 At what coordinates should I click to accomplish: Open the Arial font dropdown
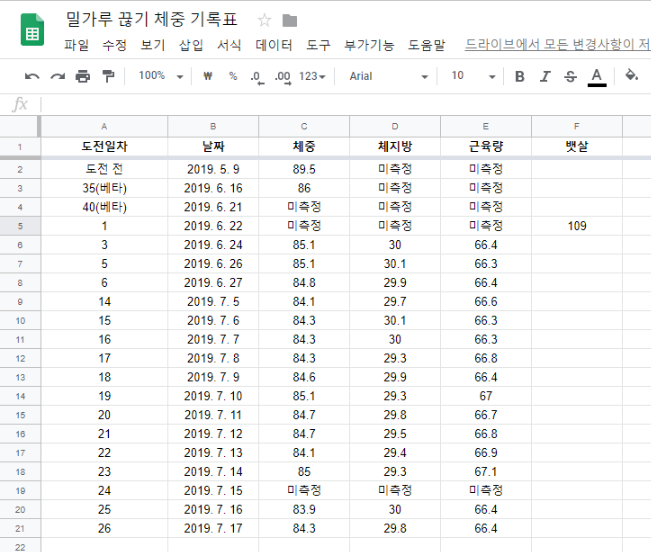(x=389, y=76)
